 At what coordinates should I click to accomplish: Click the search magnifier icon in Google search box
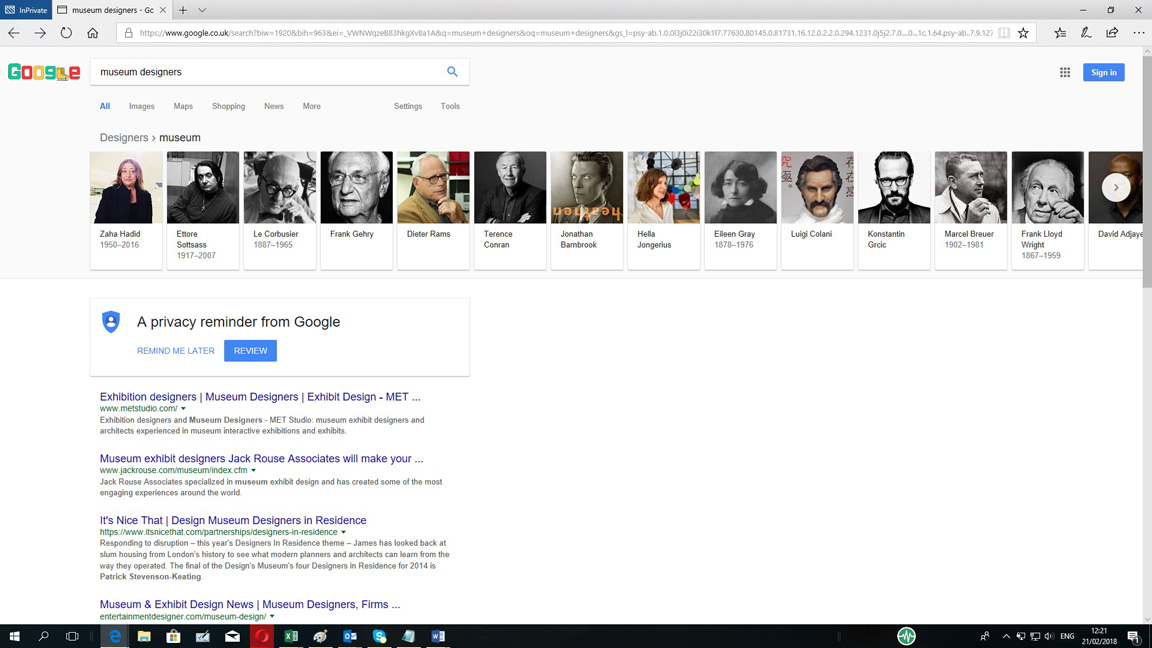click(x=452, y=72)
